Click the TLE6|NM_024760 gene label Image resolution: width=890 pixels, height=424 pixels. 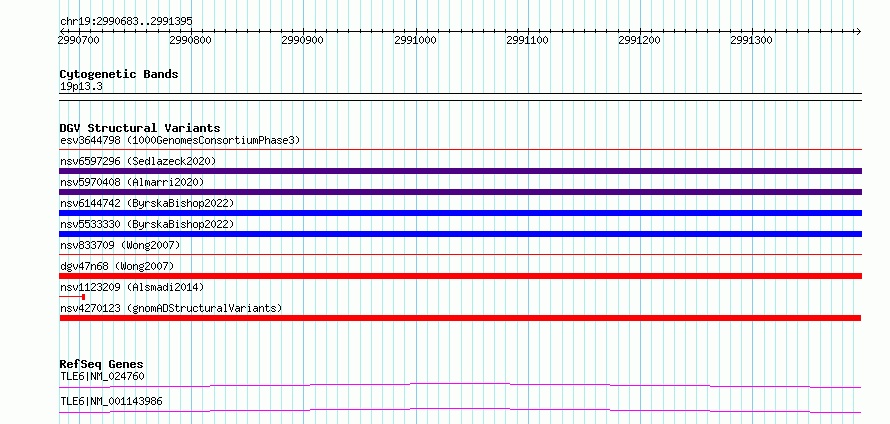(x=102, y=376)
